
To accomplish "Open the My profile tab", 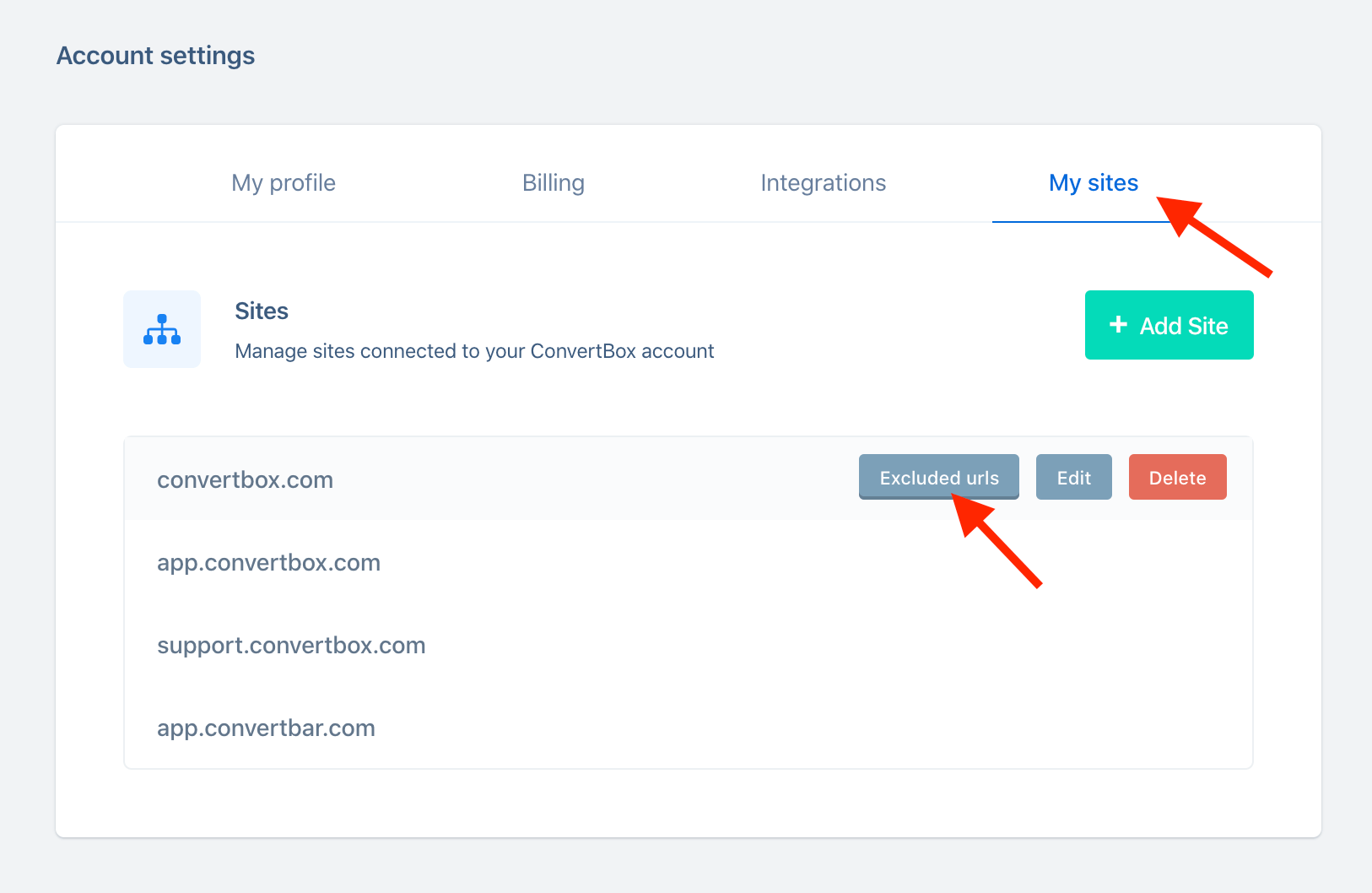I will pos(284,183).
